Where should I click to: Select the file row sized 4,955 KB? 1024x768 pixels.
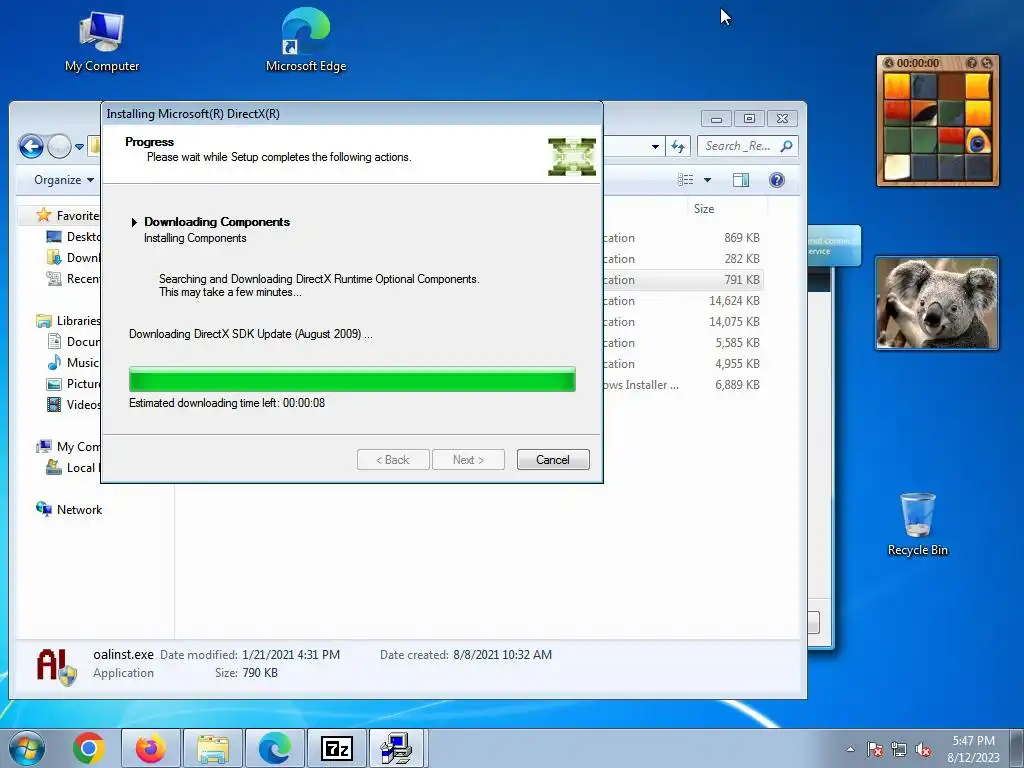682,363
